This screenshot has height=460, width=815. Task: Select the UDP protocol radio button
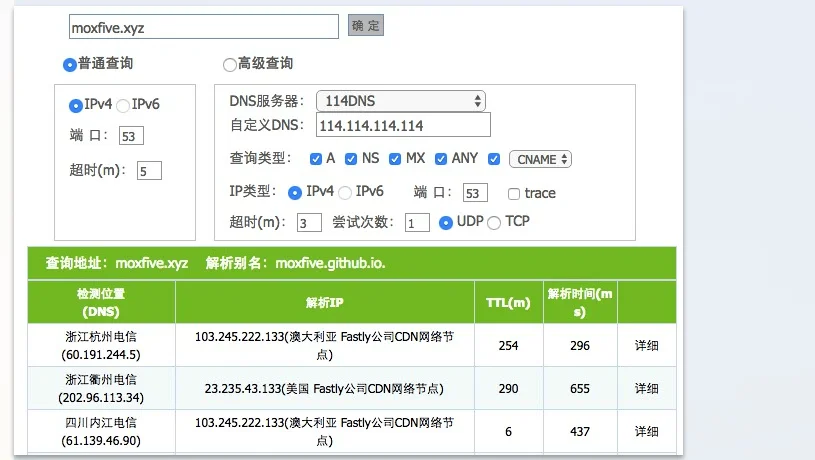tap(445, 223)
